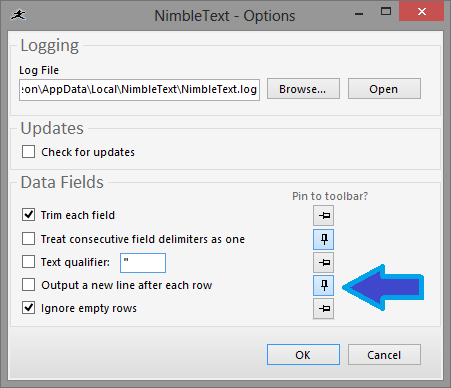Click the Text qualifier input box
Viewport: 451px width, 388px height.
(x=143, y=263)
